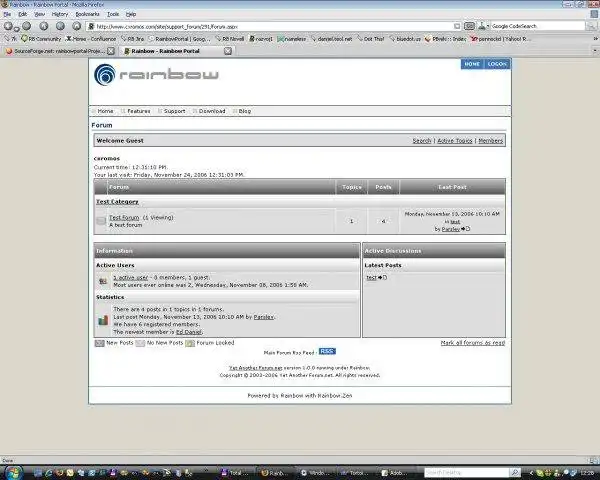Viewport: 600px width, 480px height.
Task: Click the feed icon inside the address bar
Action: [x=457, y=26]
